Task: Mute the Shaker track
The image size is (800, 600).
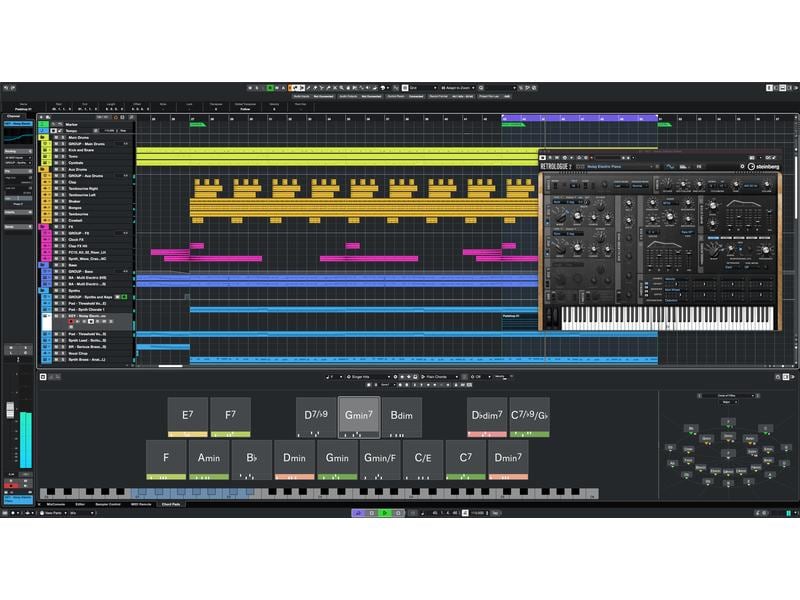Action: (57, 201)
